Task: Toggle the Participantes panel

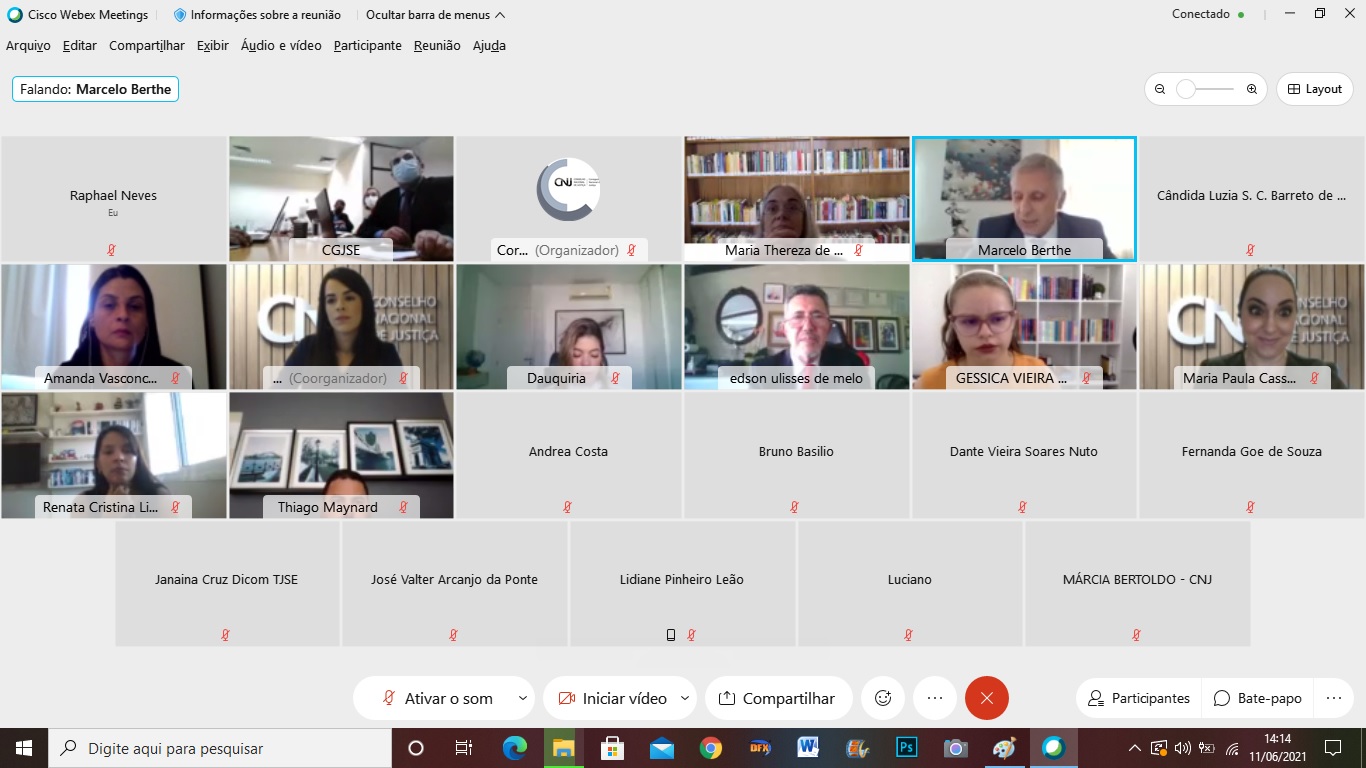Action: [x=1139, y=698]
